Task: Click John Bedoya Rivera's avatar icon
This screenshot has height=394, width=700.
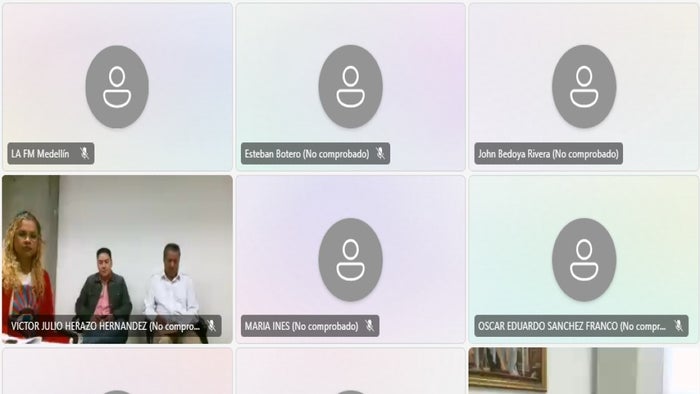Action: pos(584,87)
